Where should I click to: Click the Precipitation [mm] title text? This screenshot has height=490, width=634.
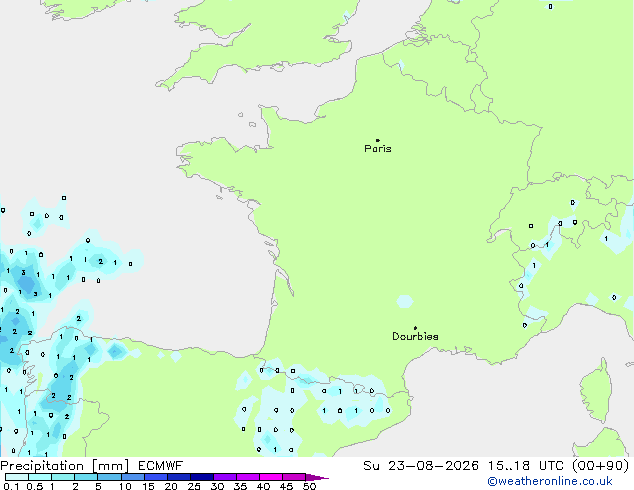[65, 466]
